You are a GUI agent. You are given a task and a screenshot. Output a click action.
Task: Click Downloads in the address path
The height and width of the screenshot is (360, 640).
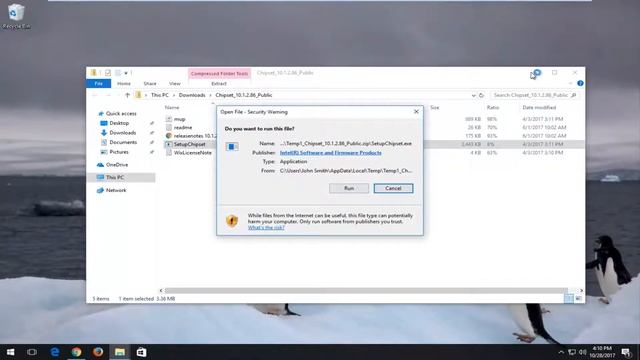pos(192,95)
